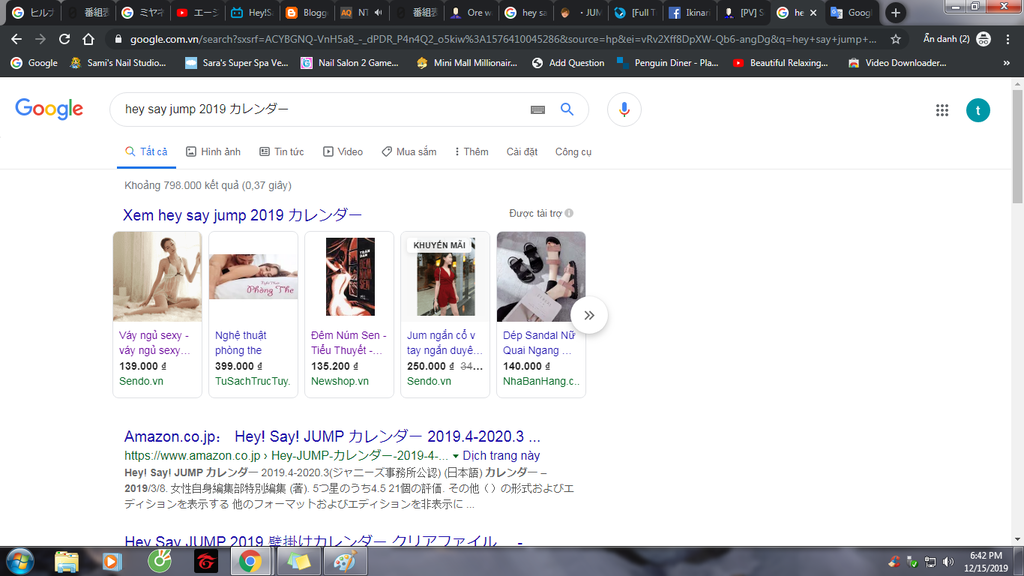The height and width of the screenshot is (576, 1024).
Task: Open the Paint taskbar icon
Action: (344, 562)
